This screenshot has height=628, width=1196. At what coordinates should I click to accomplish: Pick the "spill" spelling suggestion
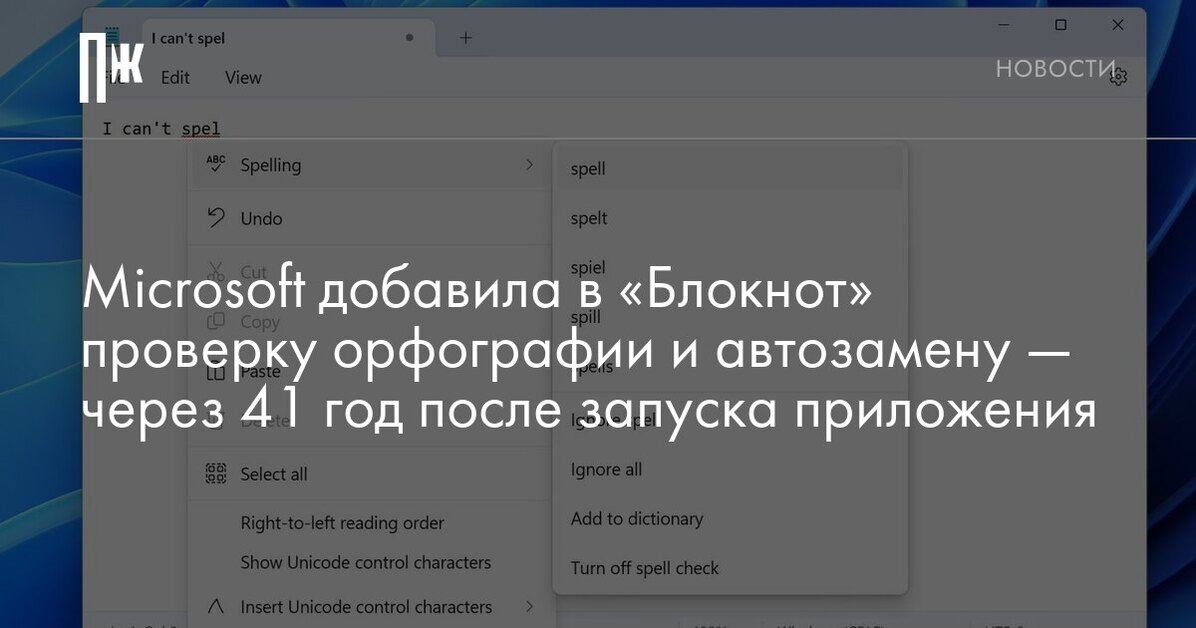[x=730, y=317]
